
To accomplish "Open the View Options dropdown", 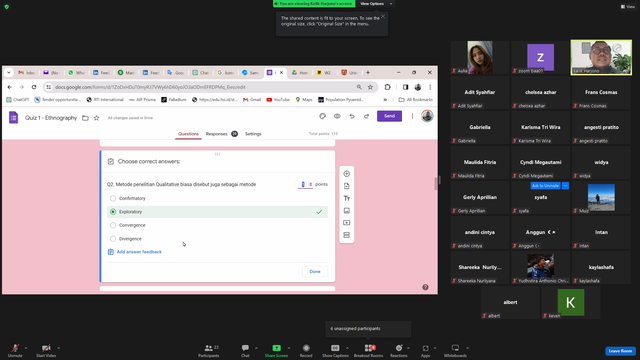I will tap(376, 4).
